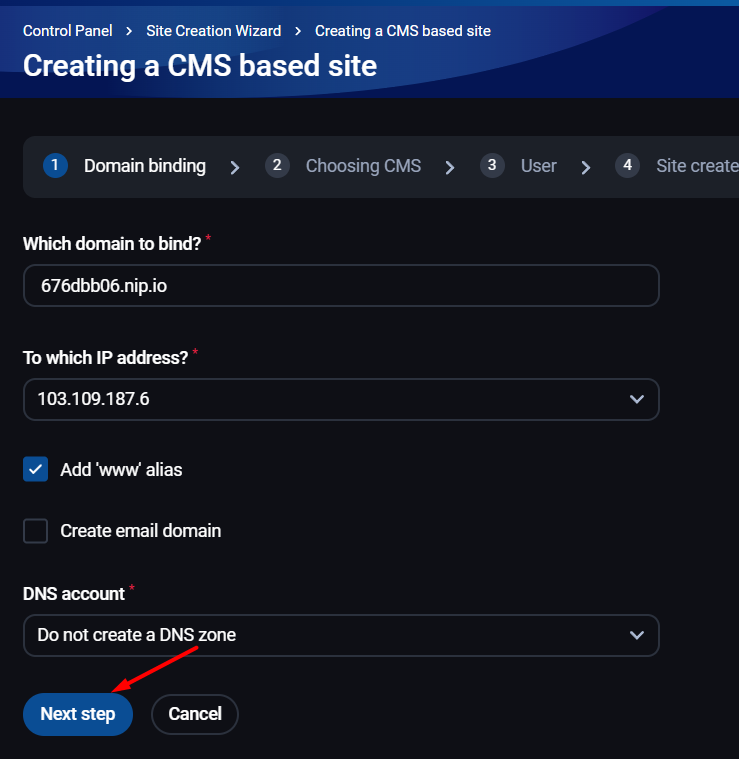Viewport: 739px width, 759px height.
Task: Click the breadcrumb arrow after Control Panel
Action: pyautogui.click(x=129, y=31)
